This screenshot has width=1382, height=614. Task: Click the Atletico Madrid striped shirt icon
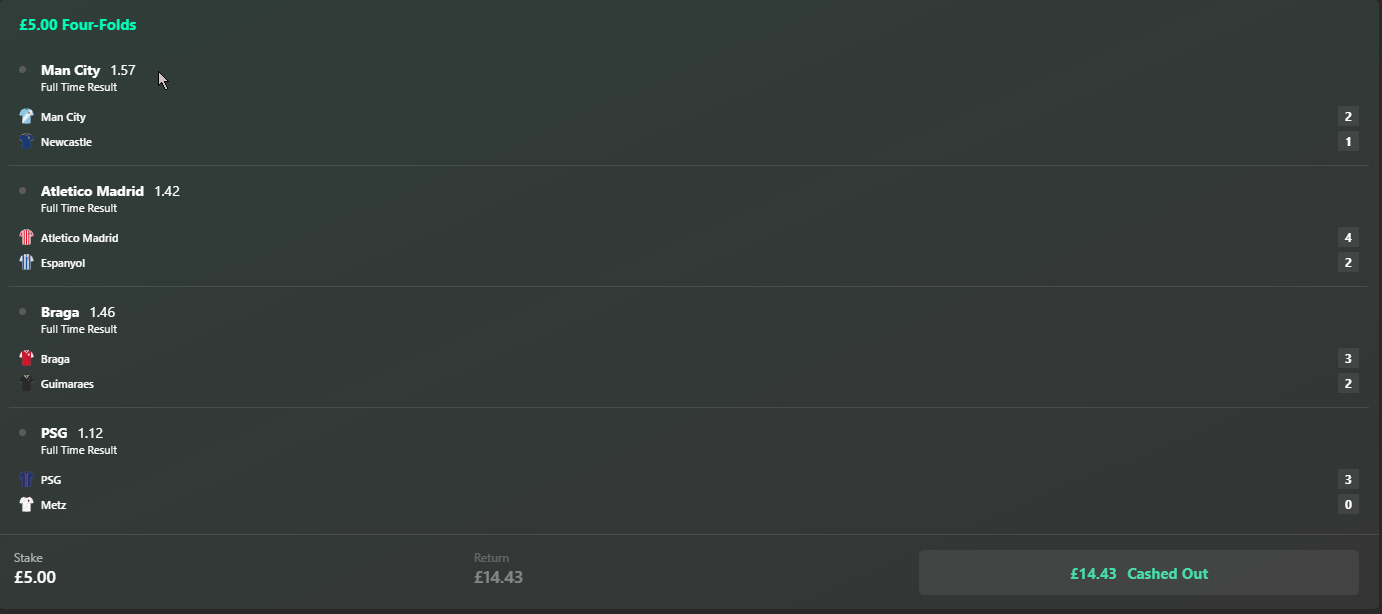[x=26, y=238]
